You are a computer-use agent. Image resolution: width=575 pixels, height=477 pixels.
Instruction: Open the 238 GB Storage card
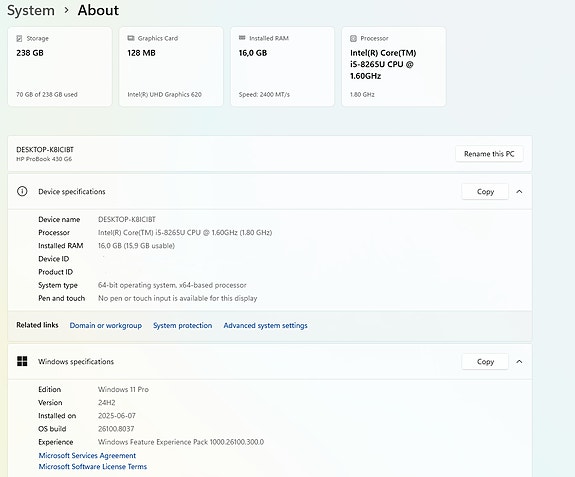[x=60, y=66]
